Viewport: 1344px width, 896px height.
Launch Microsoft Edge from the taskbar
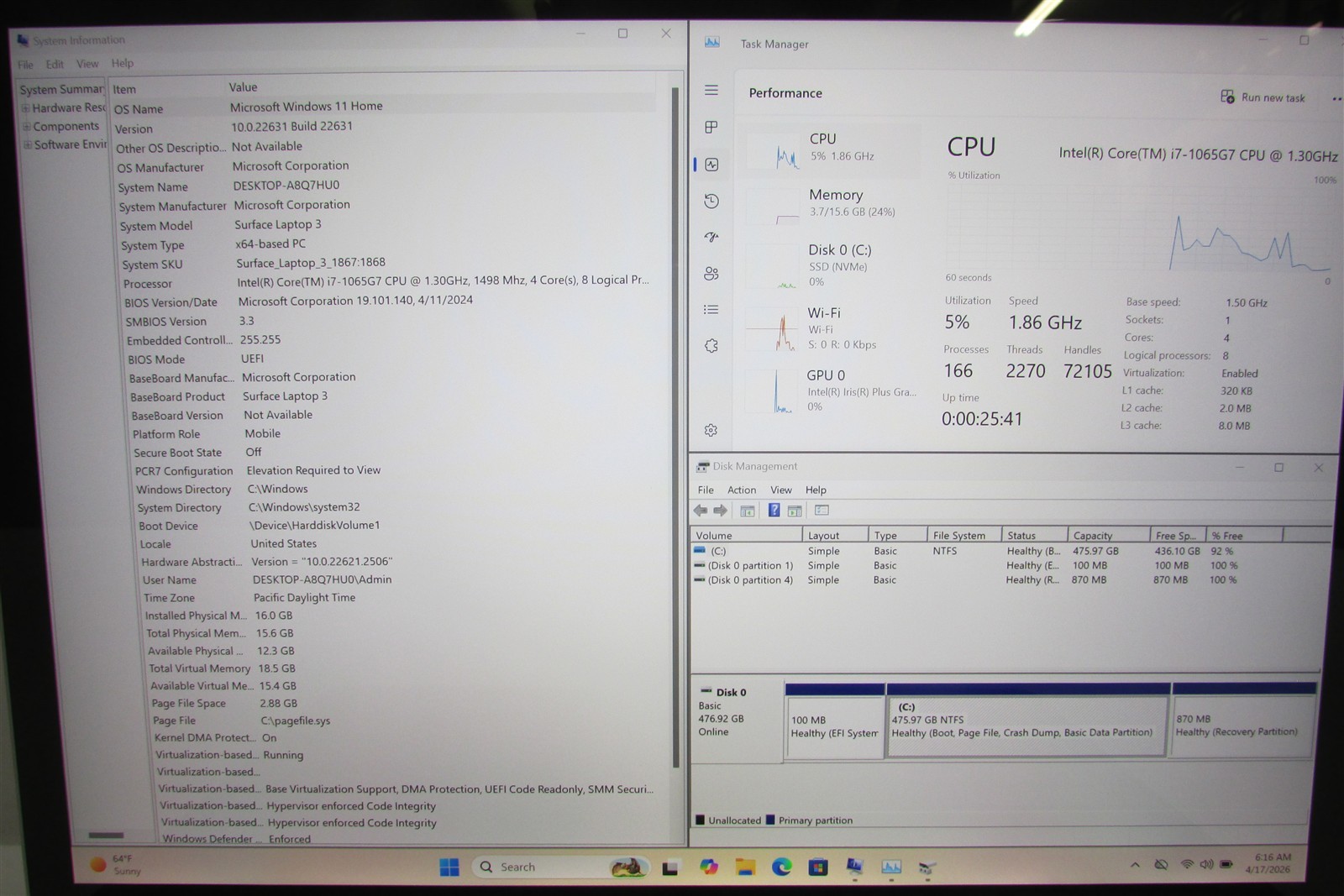point(781,867)
